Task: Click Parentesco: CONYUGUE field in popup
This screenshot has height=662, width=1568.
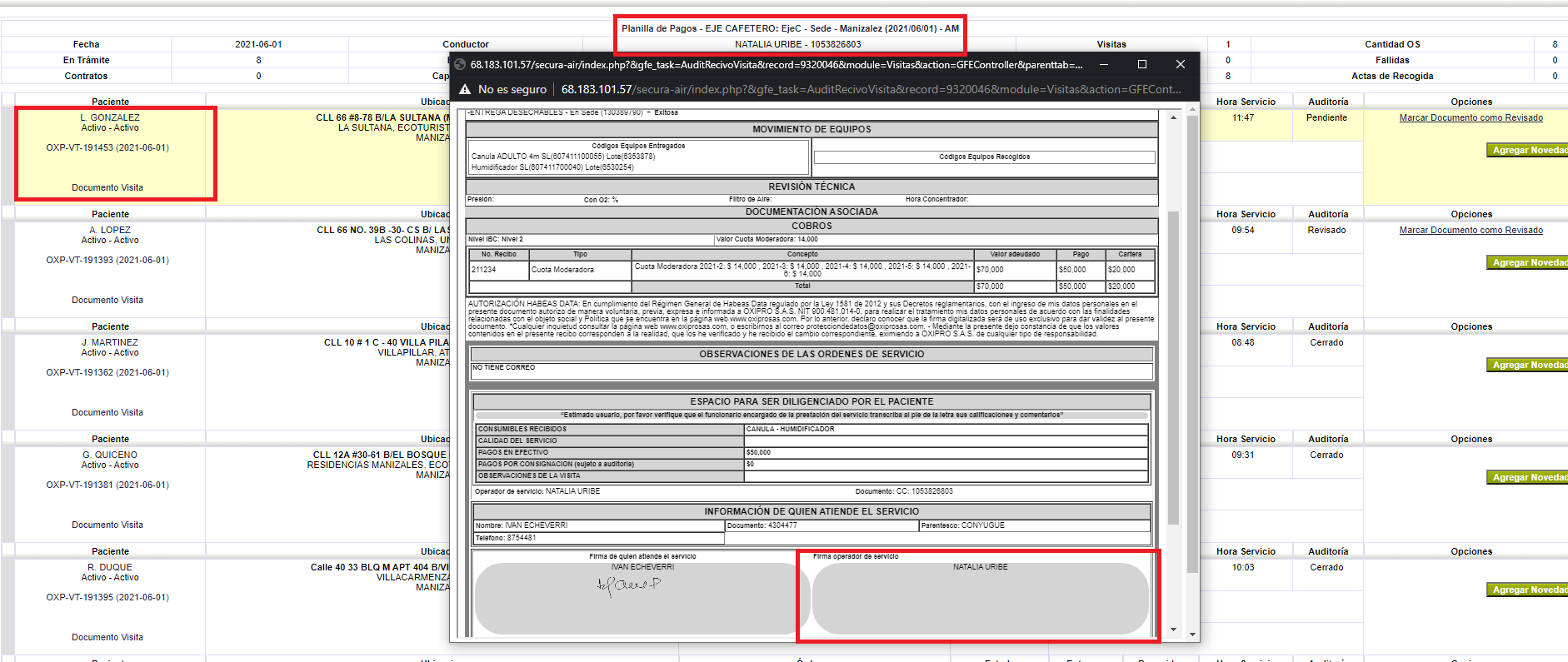Action: 1035,525
